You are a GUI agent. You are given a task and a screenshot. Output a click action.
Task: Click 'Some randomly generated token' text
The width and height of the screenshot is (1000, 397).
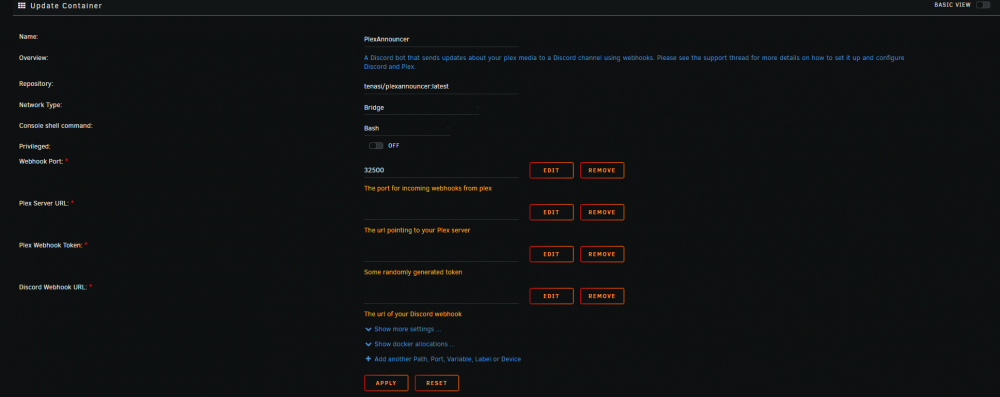pyautogui.click(x=413, y=272)
